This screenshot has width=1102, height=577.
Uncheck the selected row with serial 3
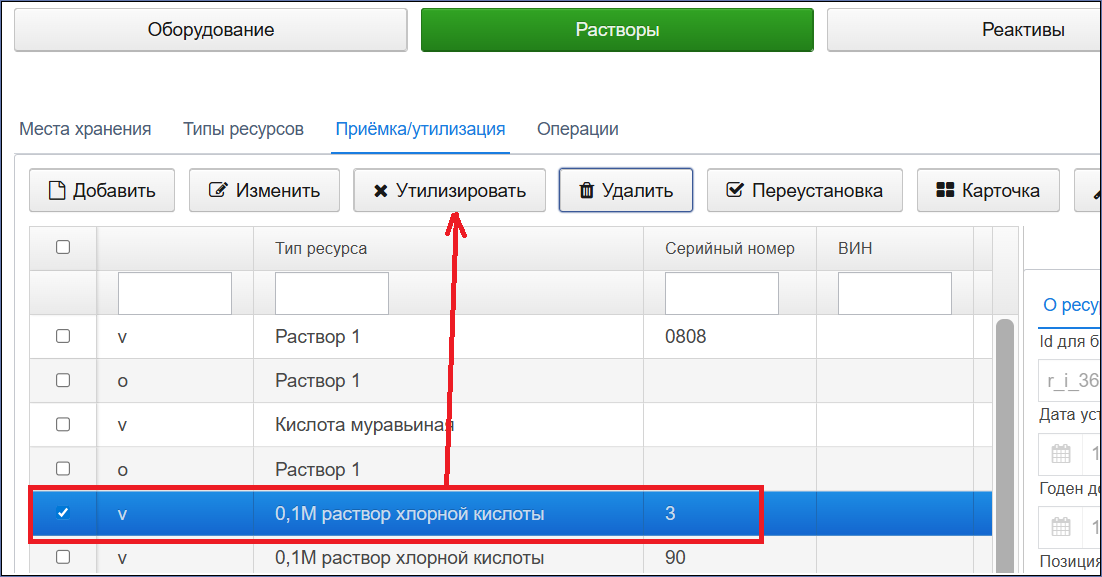click(x=63, y=512)
